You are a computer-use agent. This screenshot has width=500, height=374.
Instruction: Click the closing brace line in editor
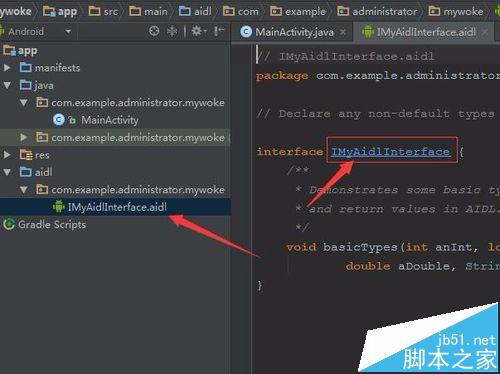click(x=260, y=285)
